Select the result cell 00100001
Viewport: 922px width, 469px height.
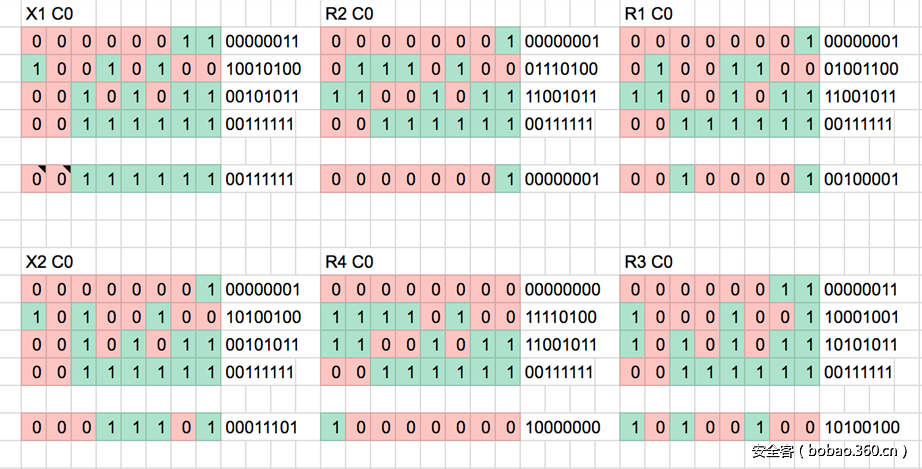[x=861, y=179]
